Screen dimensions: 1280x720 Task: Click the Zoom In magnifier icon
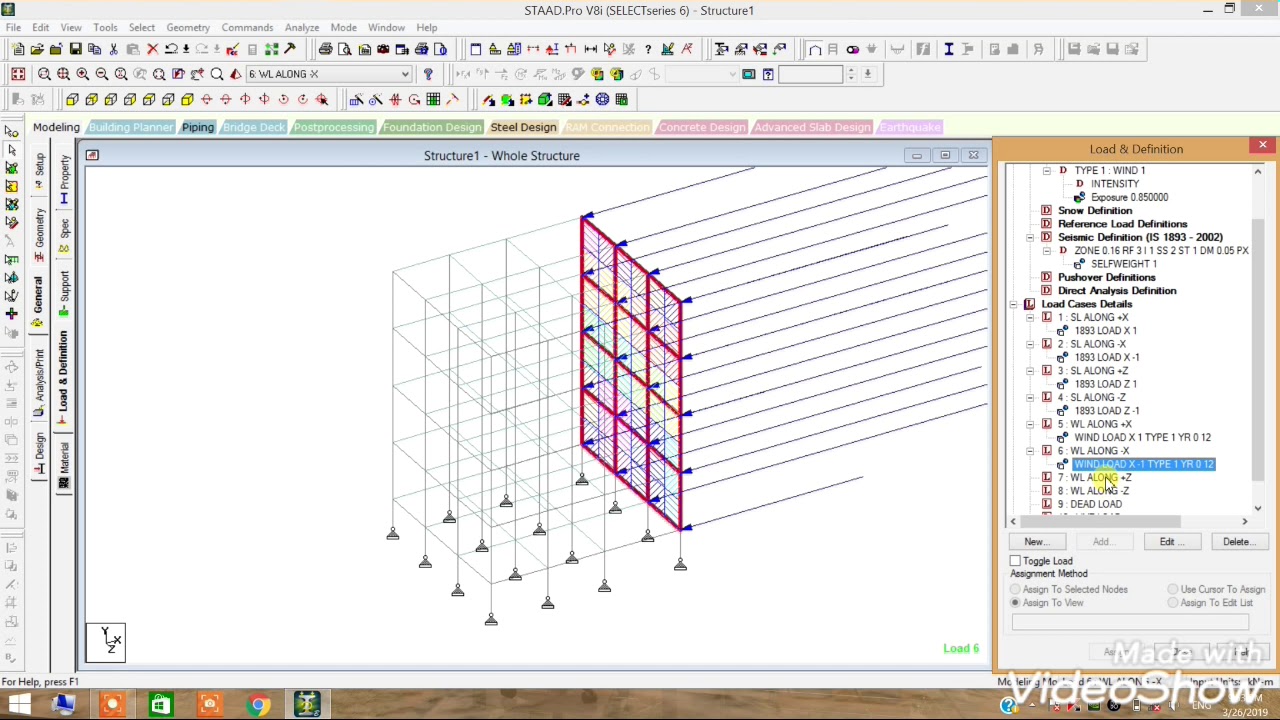tap(83, 74)
